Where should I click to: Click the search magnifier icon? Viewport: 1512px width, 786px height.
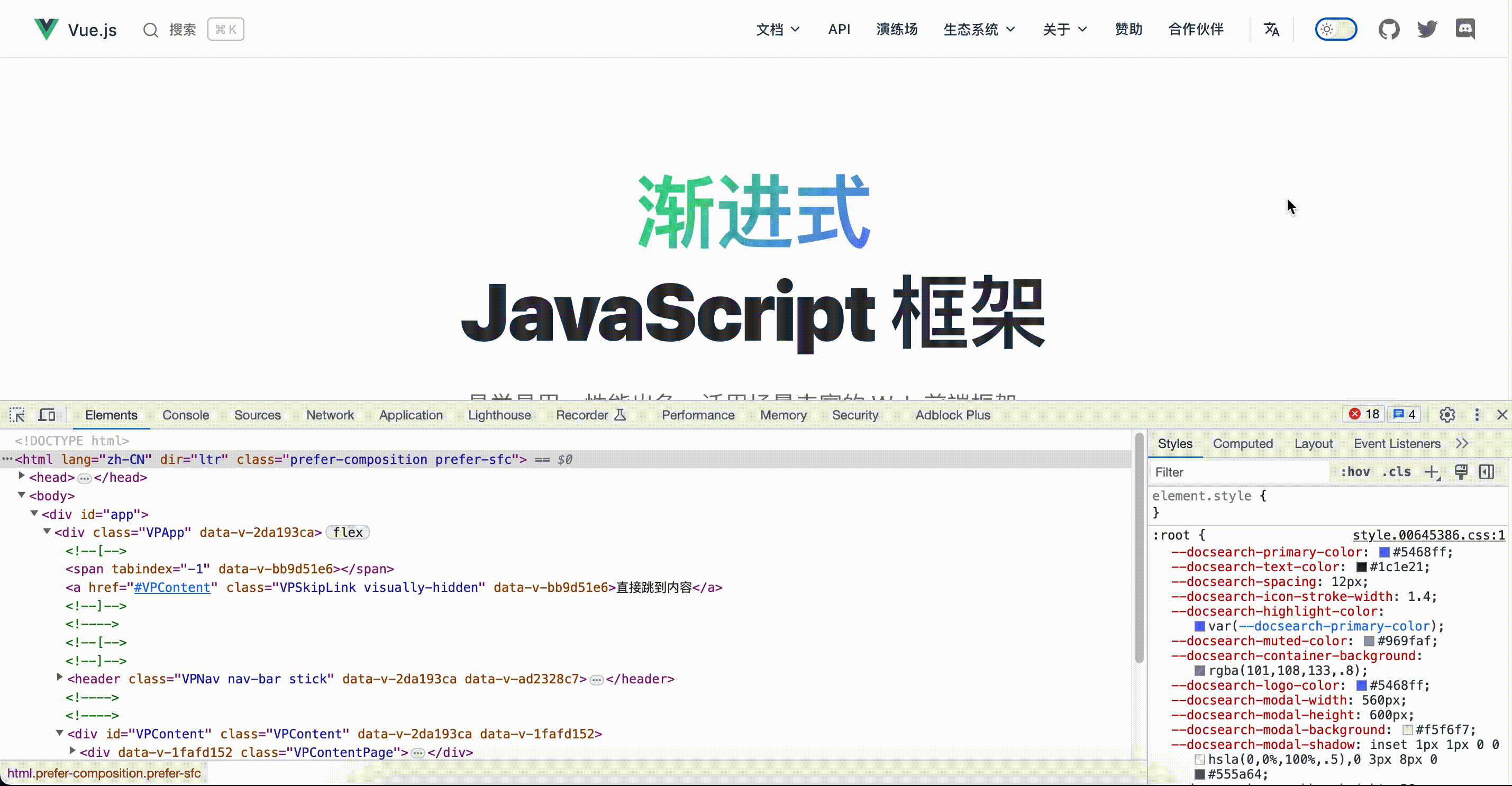point(151,29)
